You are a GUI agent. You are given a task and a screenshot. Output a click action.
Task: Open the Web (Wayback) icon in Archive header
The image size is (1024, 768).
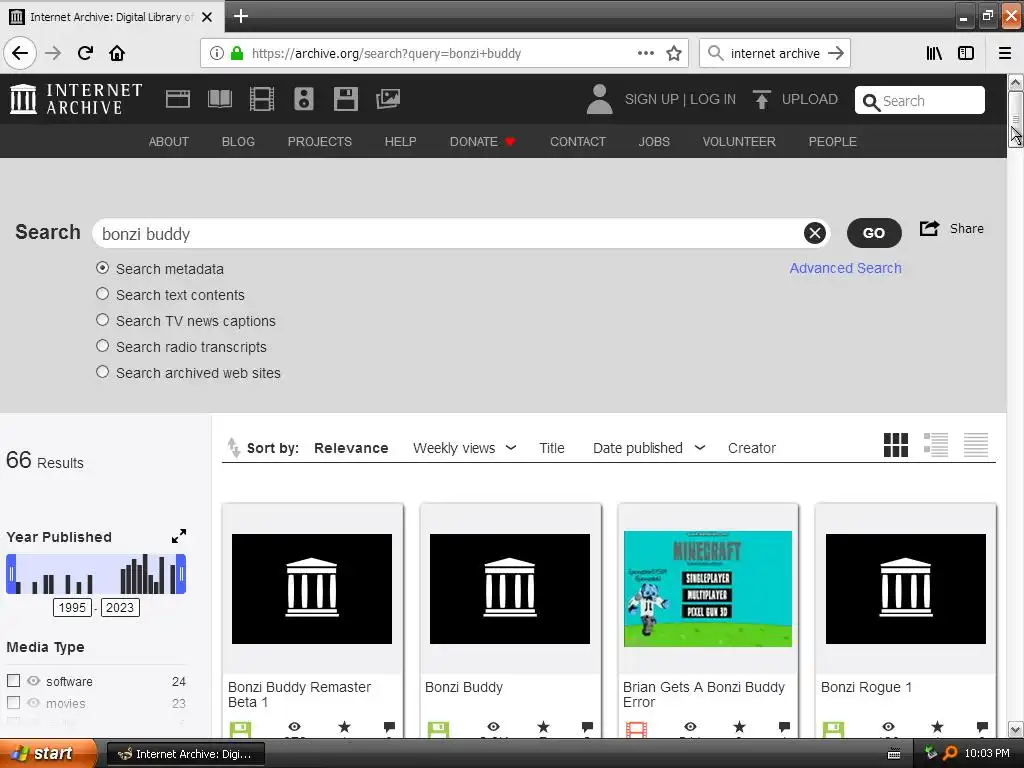[x=178, y=99]
